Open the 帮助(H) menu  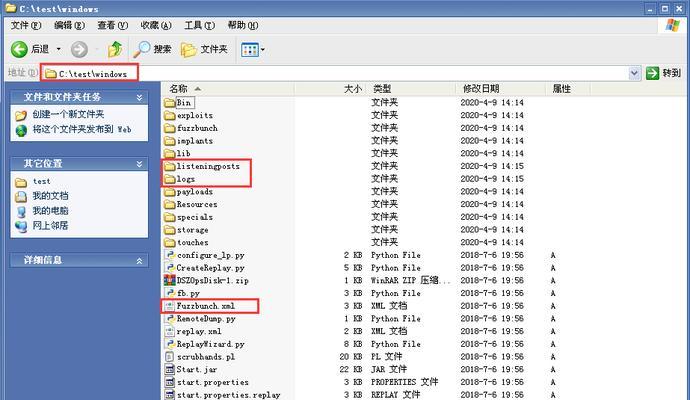[243, 26]
